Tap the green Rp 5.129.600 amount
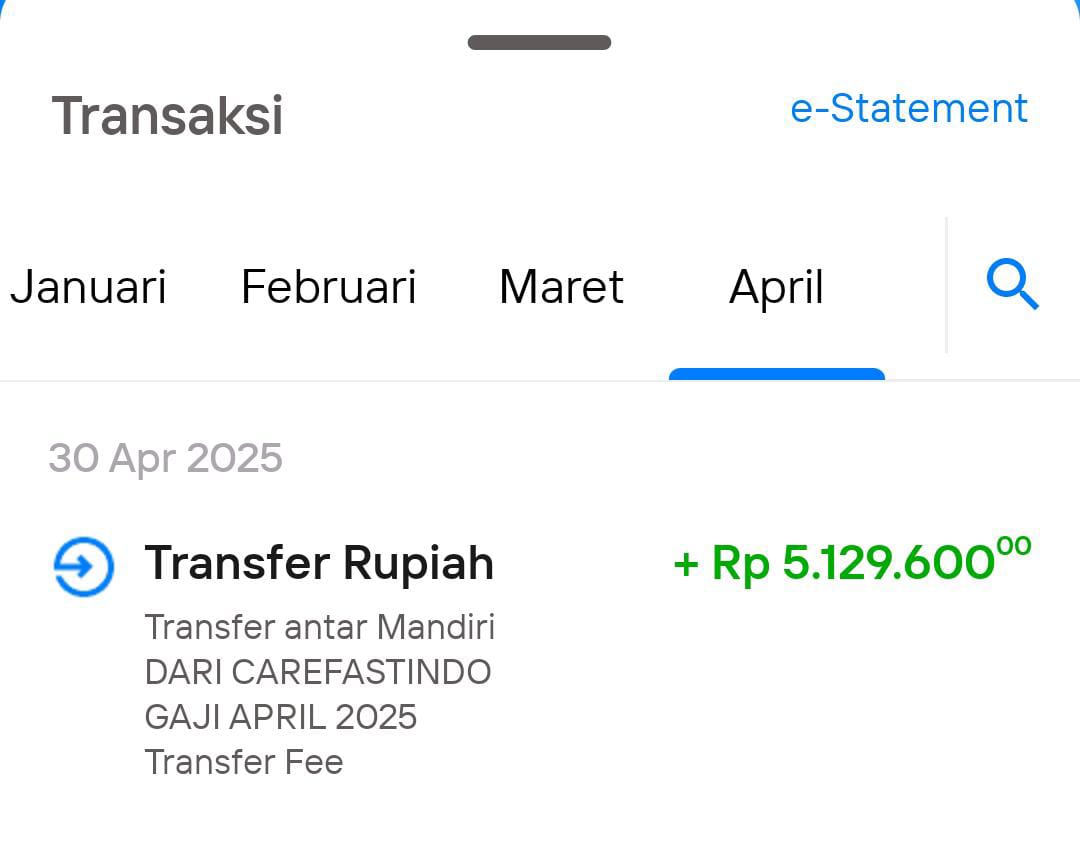 852,561
